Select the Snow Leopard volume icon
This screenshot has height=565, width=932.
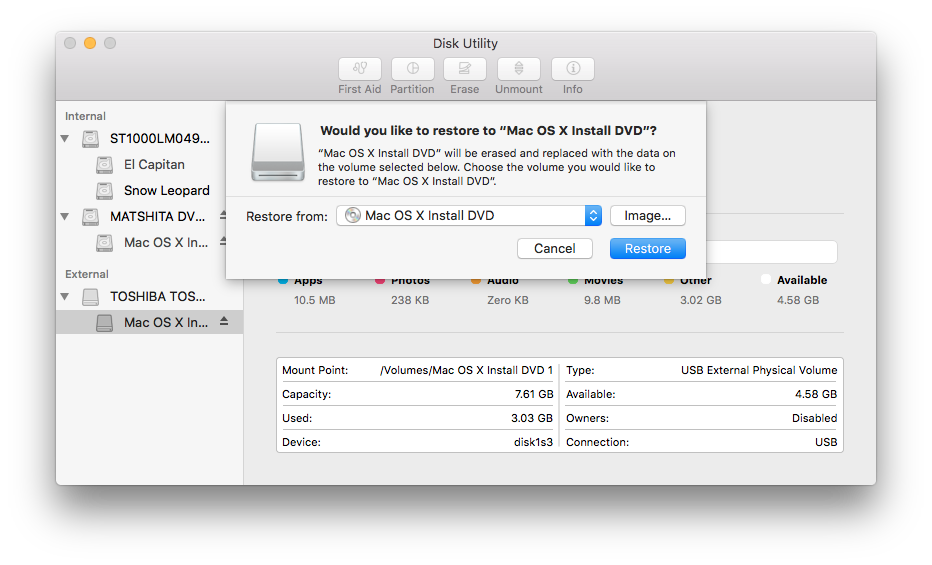[105, 191]
